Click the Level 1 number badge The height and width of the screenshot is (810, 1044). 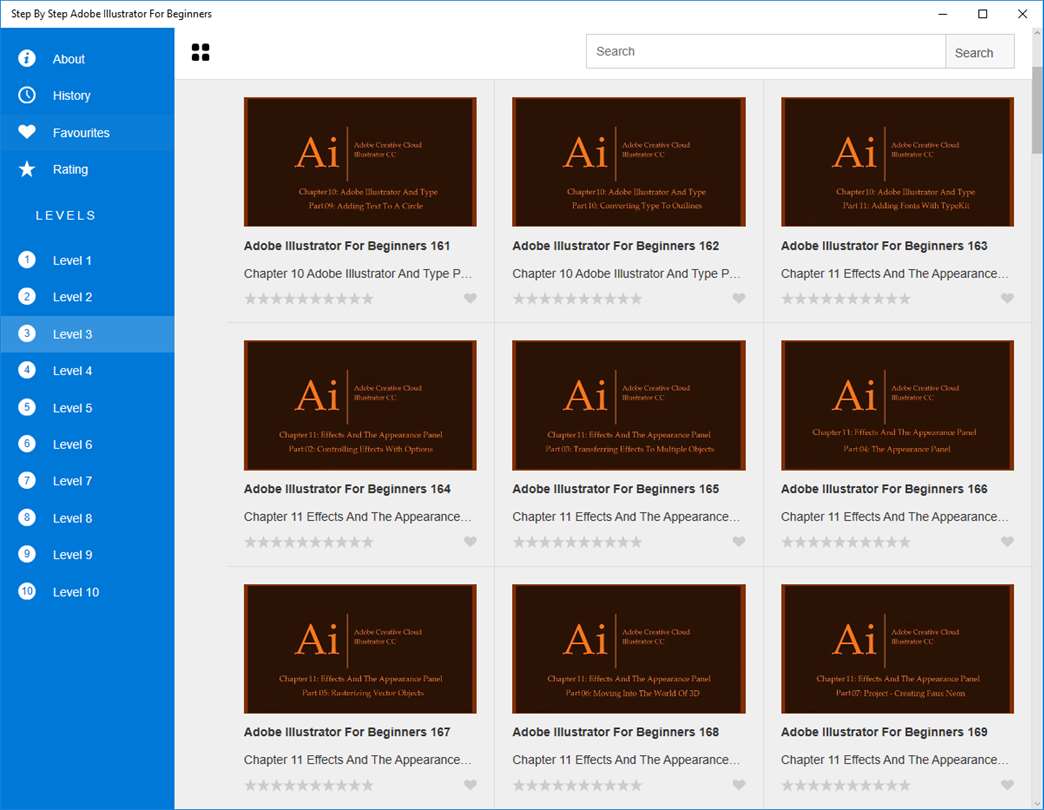pyautogui.click(x=27, y=260)
